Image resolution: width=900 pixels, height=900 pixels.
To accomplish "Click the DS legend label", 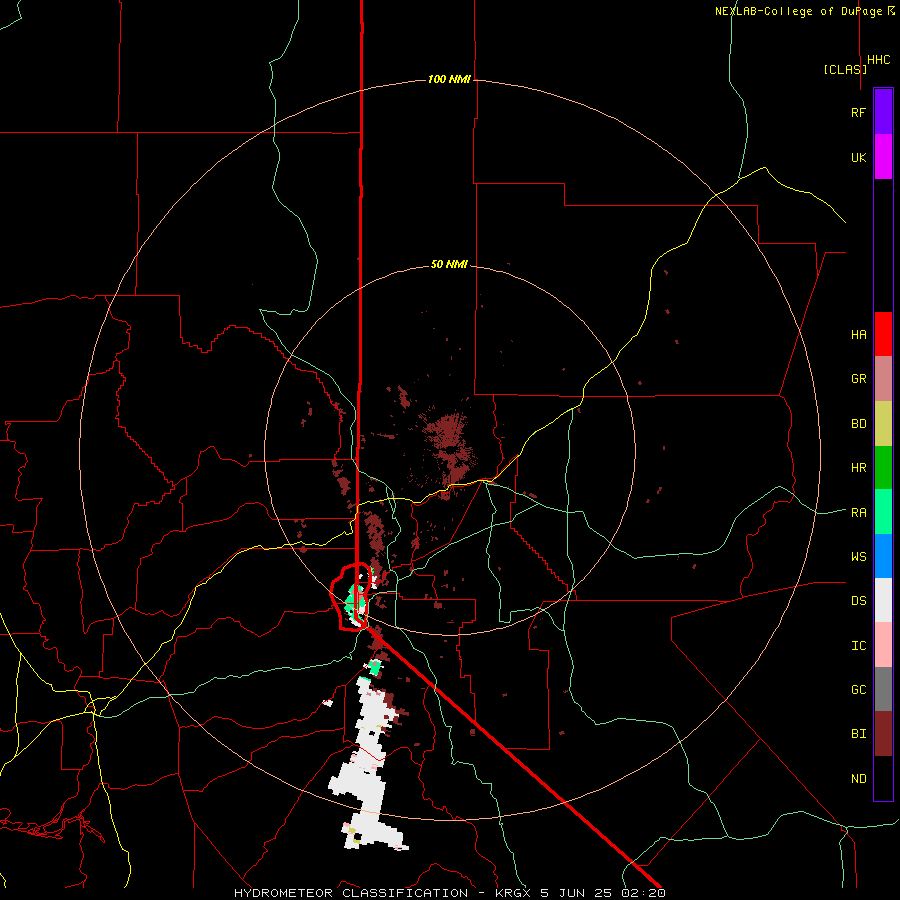I will point(858,601).
